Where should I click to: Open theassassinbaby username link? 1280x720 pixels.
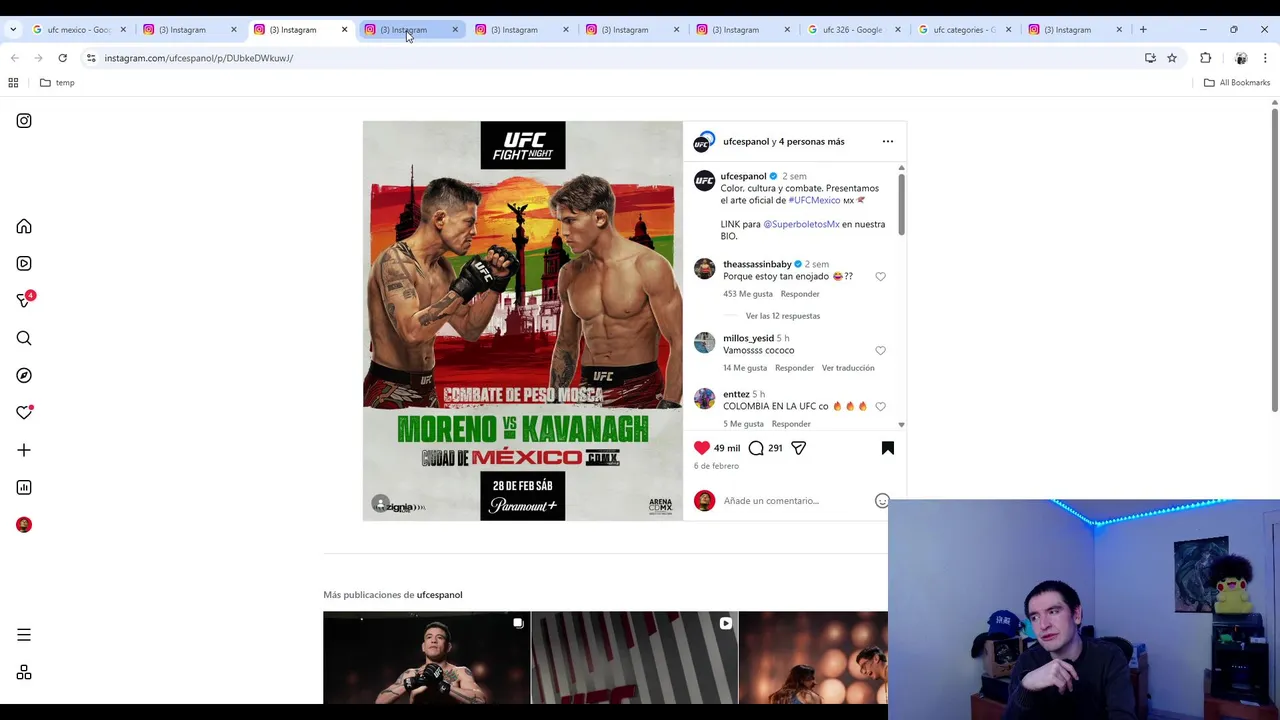pyautogui.click(x=757, y=264)
